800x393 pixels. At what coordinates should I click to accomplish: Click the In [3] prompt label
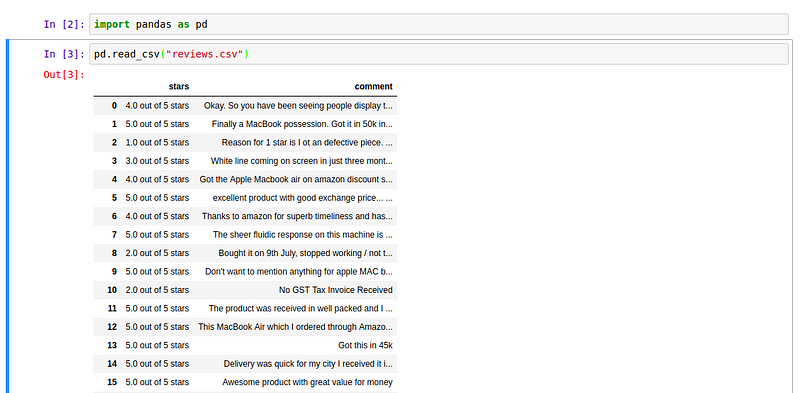point(64,54)
